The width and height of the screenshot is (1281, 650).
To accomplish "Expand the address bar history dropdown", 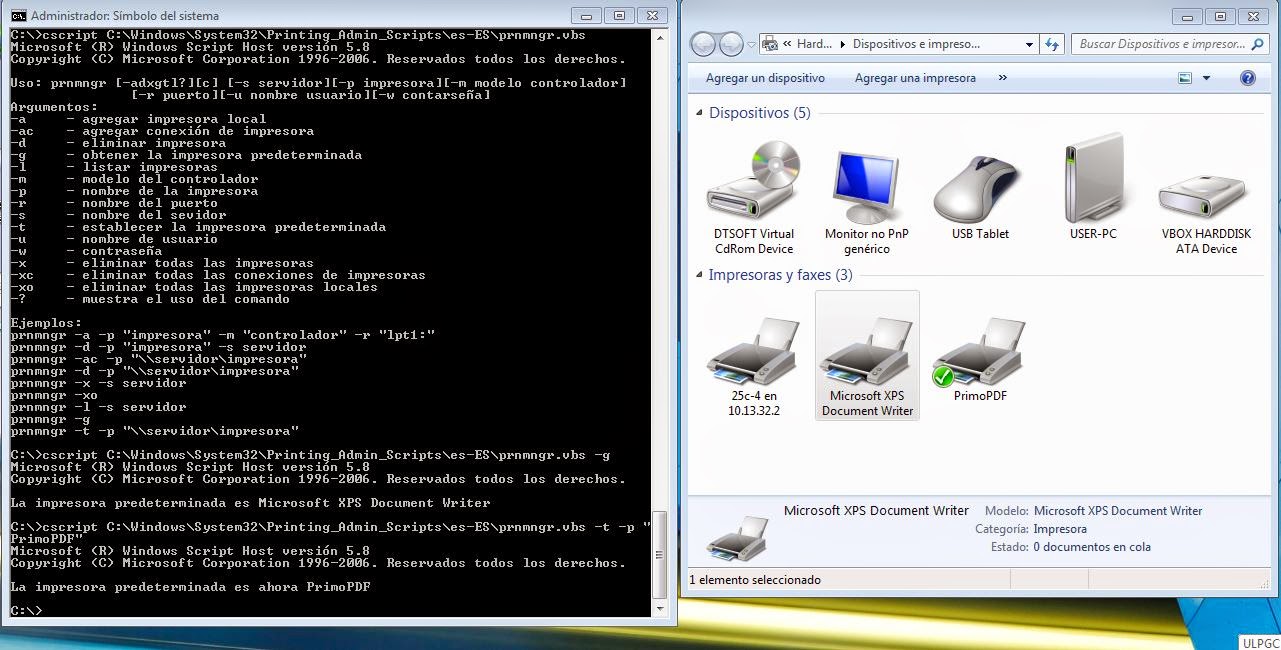I will [1030, 44].
